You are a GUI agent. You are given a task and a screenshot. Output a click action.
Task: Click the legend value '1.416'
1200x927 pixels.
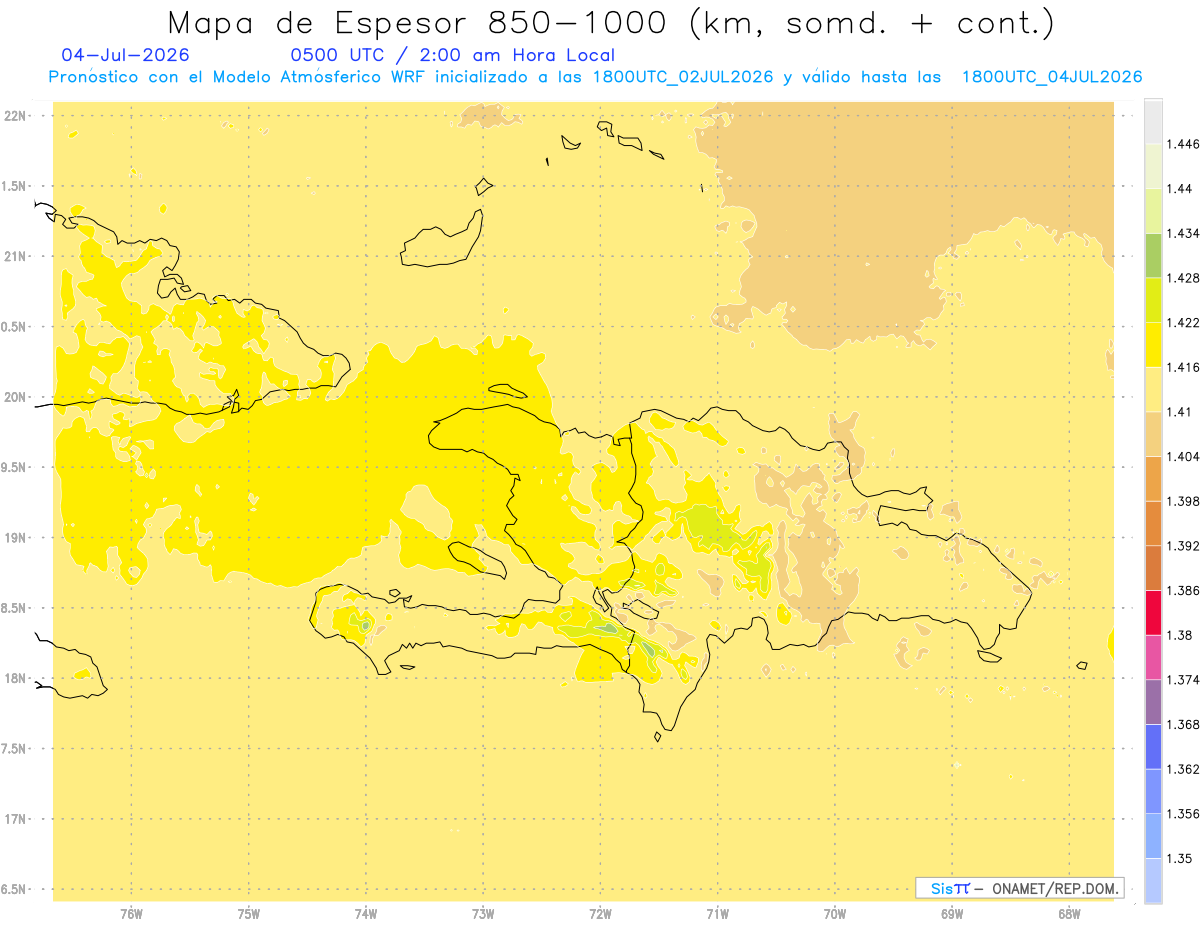pos(1183,368)
